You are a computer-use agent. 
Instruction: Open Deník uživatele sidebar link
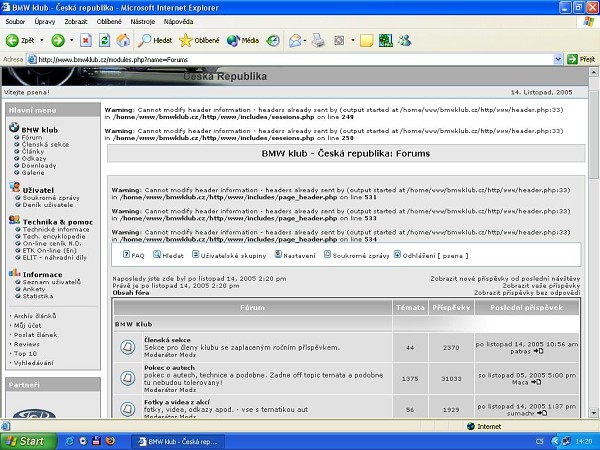click(47, 205)
